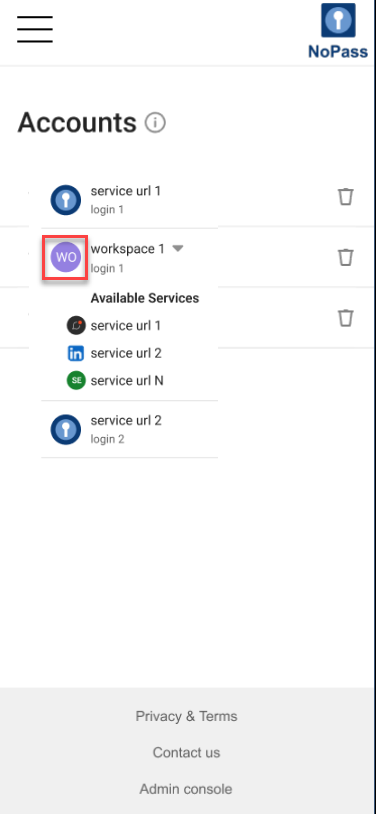Click the LinkedIn icon in Available Services
The width and height of the screenshot is (377, 814).
click(76, 354)
